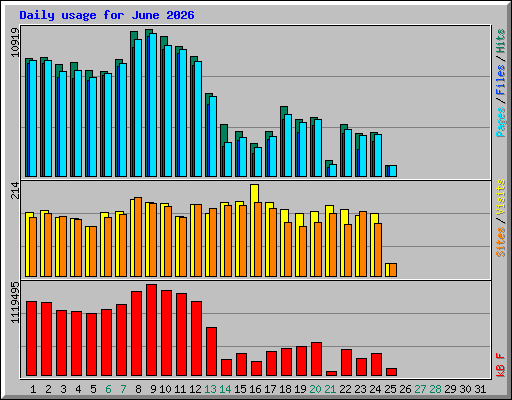Select weekend day 27 label
Screen dimensions: 512x400
420,389
